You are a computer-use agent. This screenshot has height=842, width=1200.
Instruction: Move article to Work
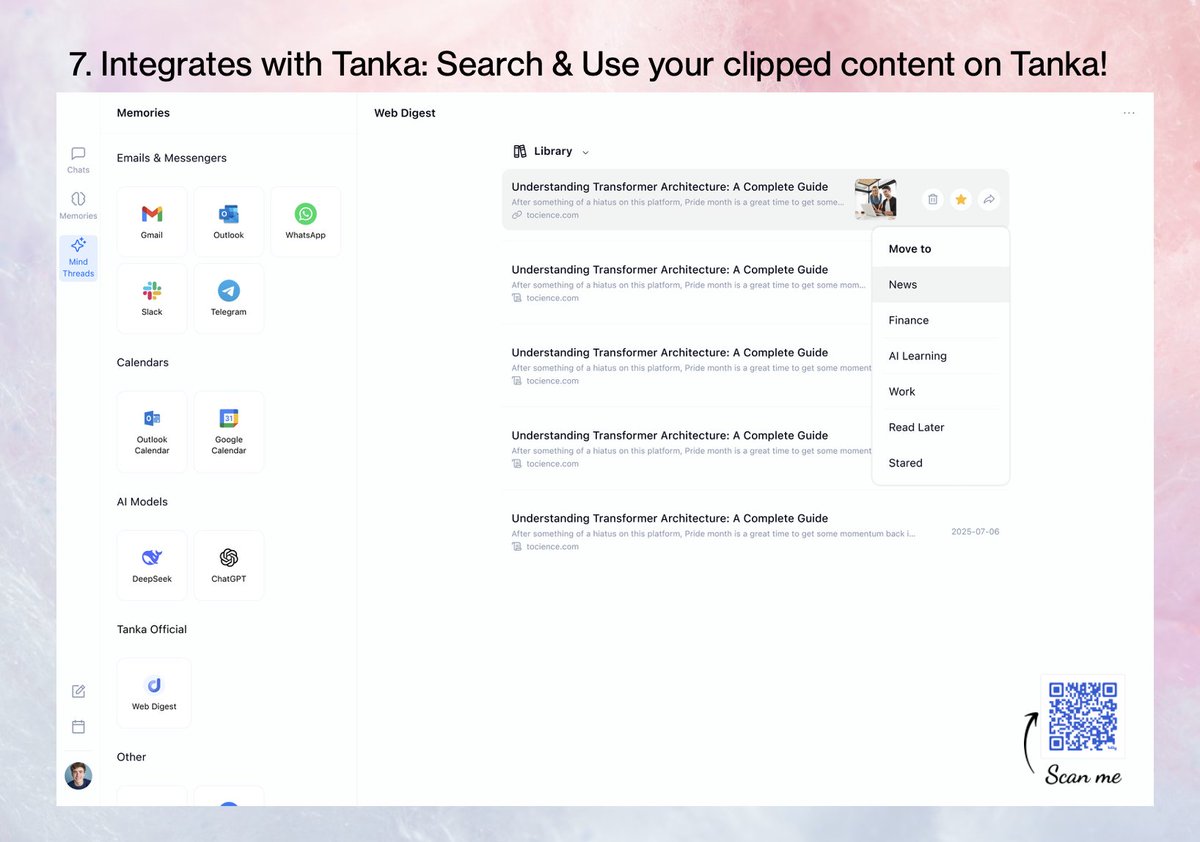click(x=941, y=392)
